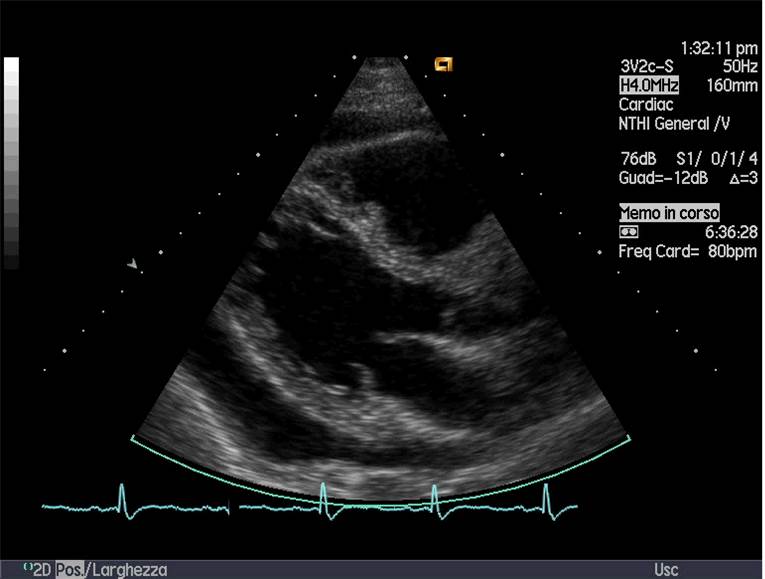Click the tape recorder icon beside 6:36:28
This screenshot has width=765, height=579.
click(x=628, y=232)
